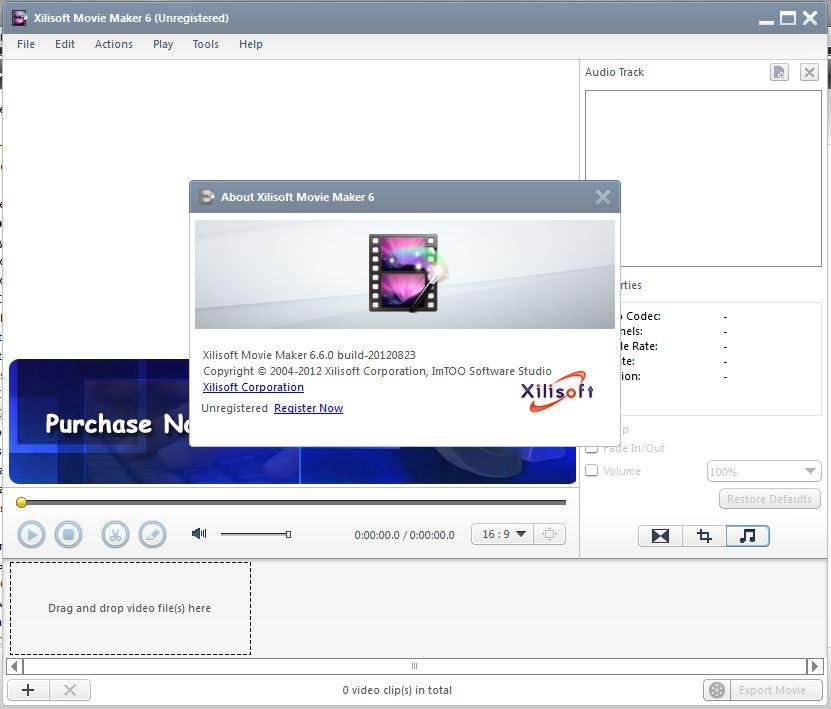Mute audio with the speaker icon
The image size is (831, 709).
199,534
